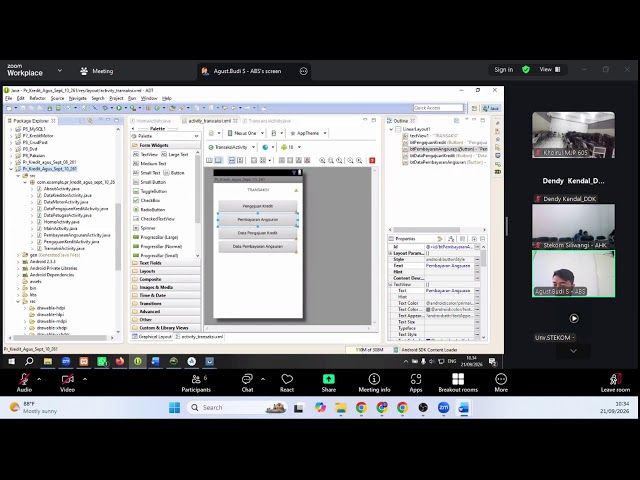Image resolution: width=640 pixels, height=480 pixels.
Task: Click the Pengajuan Kredit button in layout preview
Action: coord(258,206)
